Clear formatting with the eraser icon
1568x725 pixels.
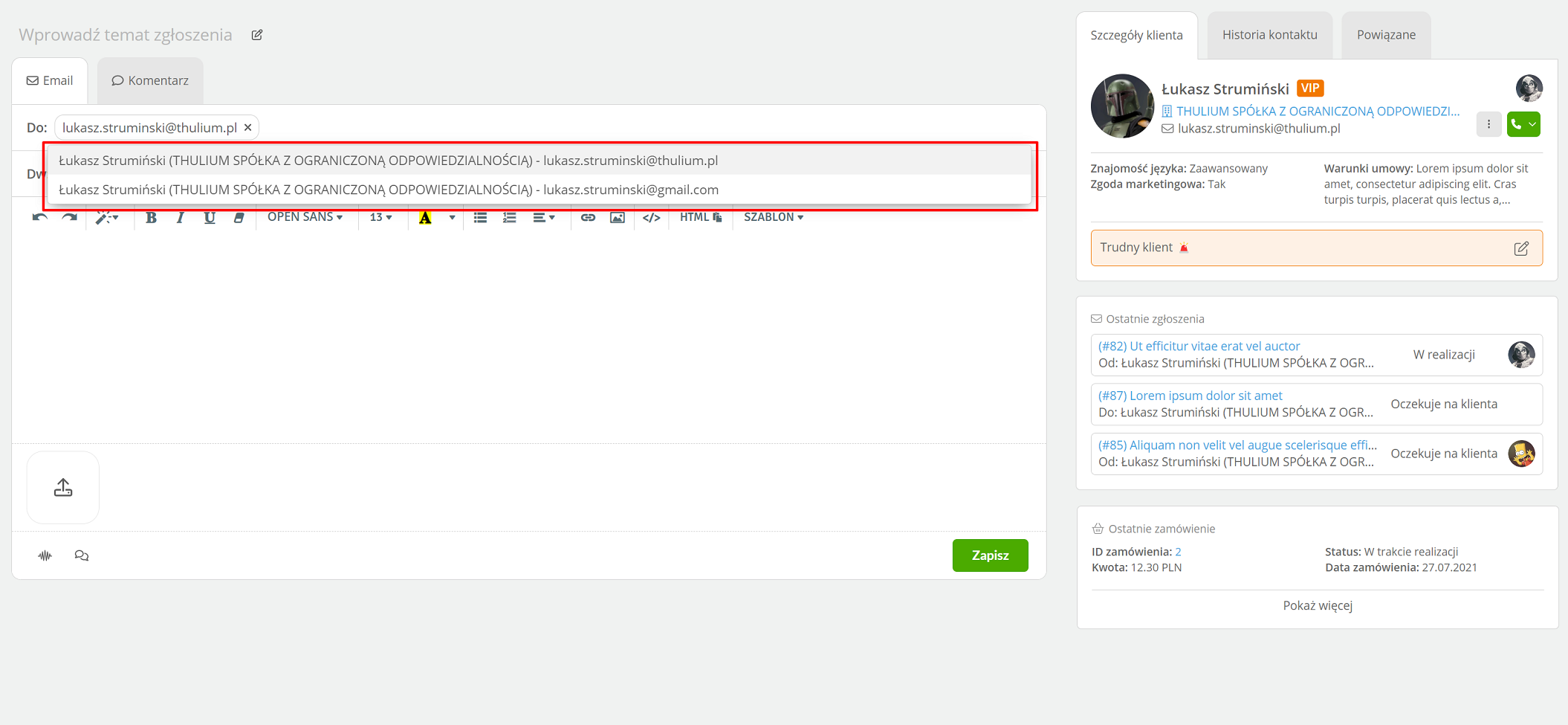pos(239,217)
